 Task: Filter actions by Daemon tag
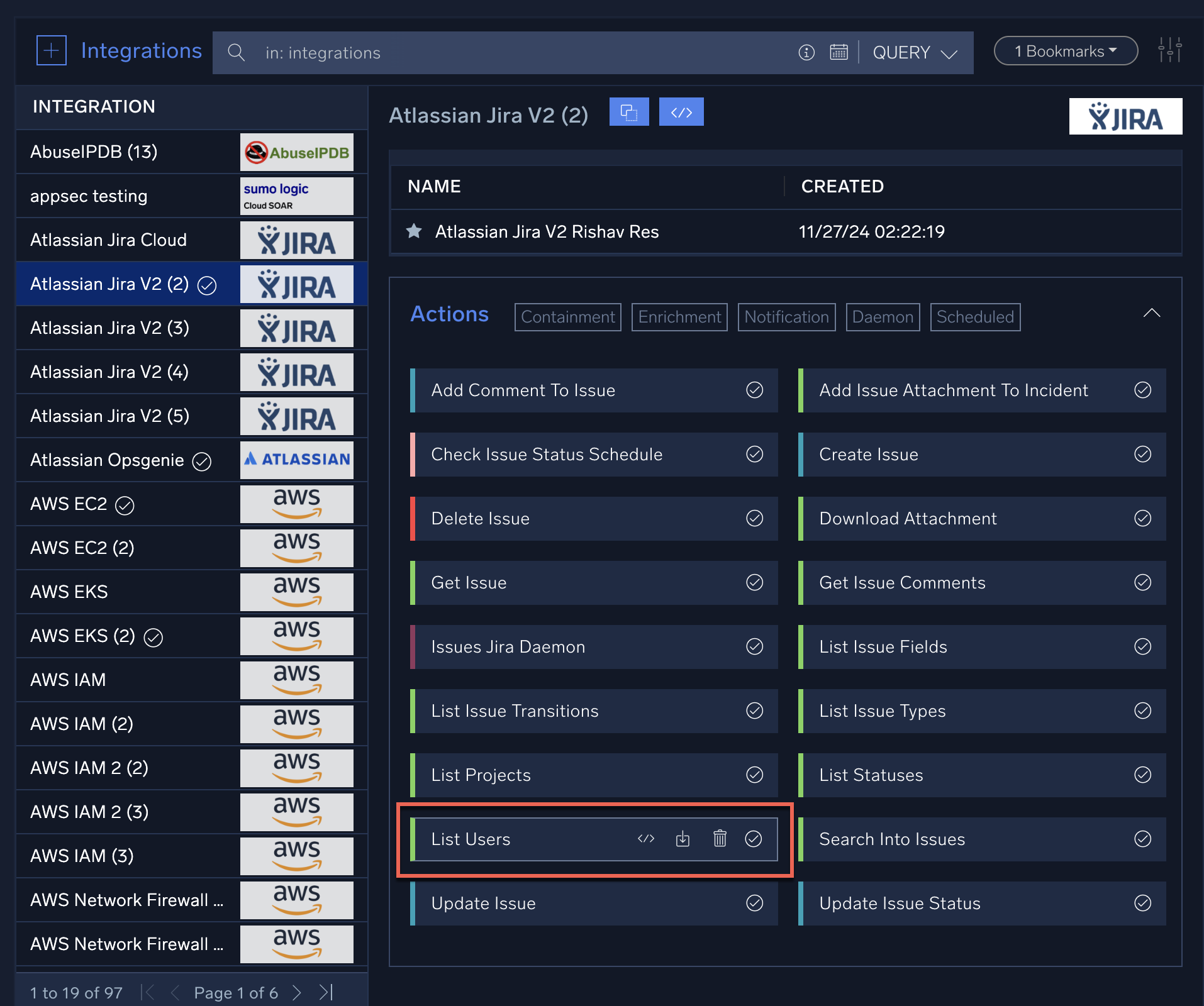point(883,317)
